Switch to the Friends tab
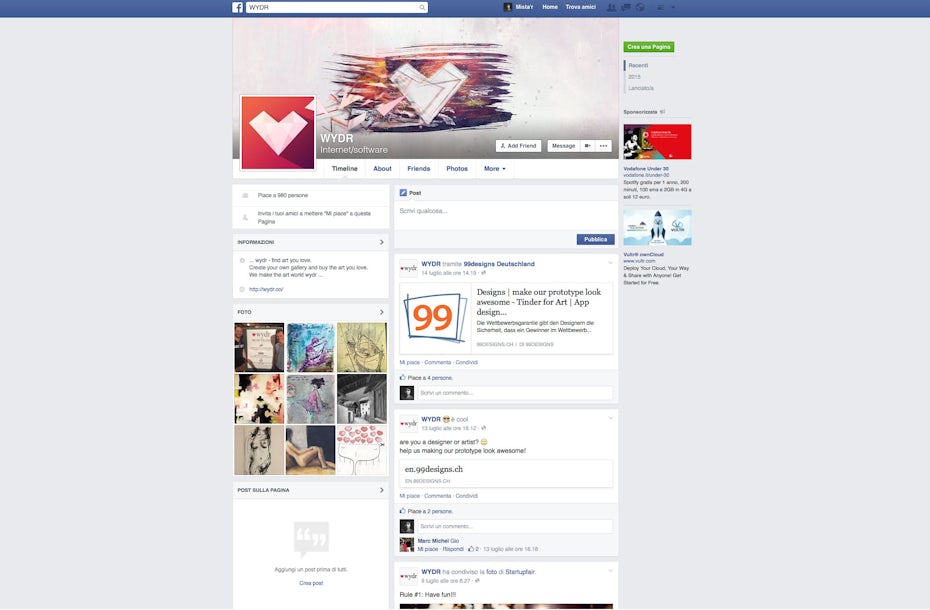Screen dimensions: 930x610 tap(419, 169)
